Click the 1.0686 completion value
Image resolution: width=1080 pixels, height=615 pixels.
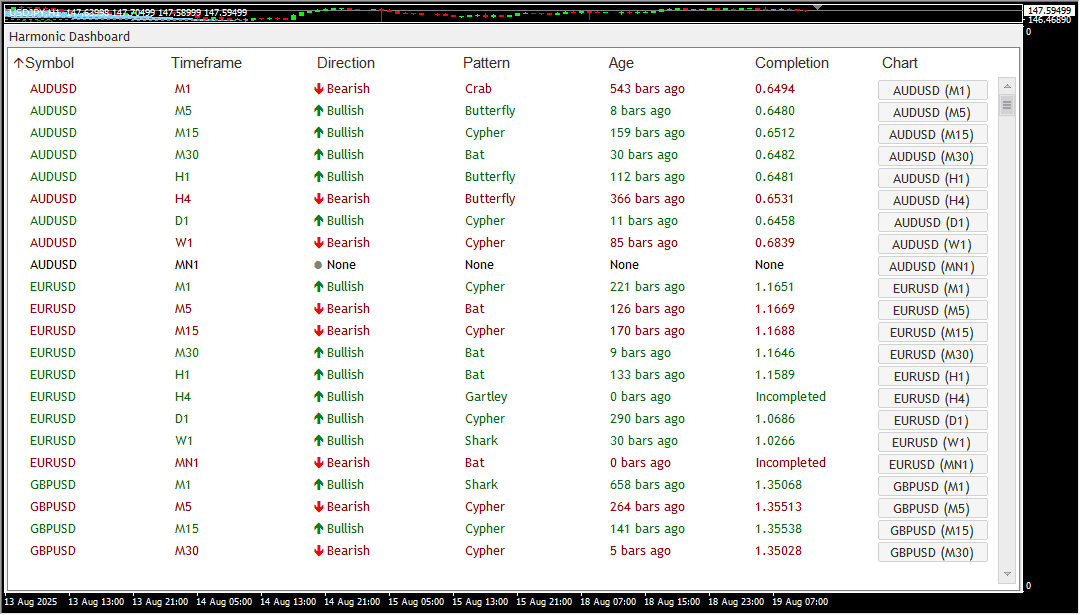click(775, 419)
